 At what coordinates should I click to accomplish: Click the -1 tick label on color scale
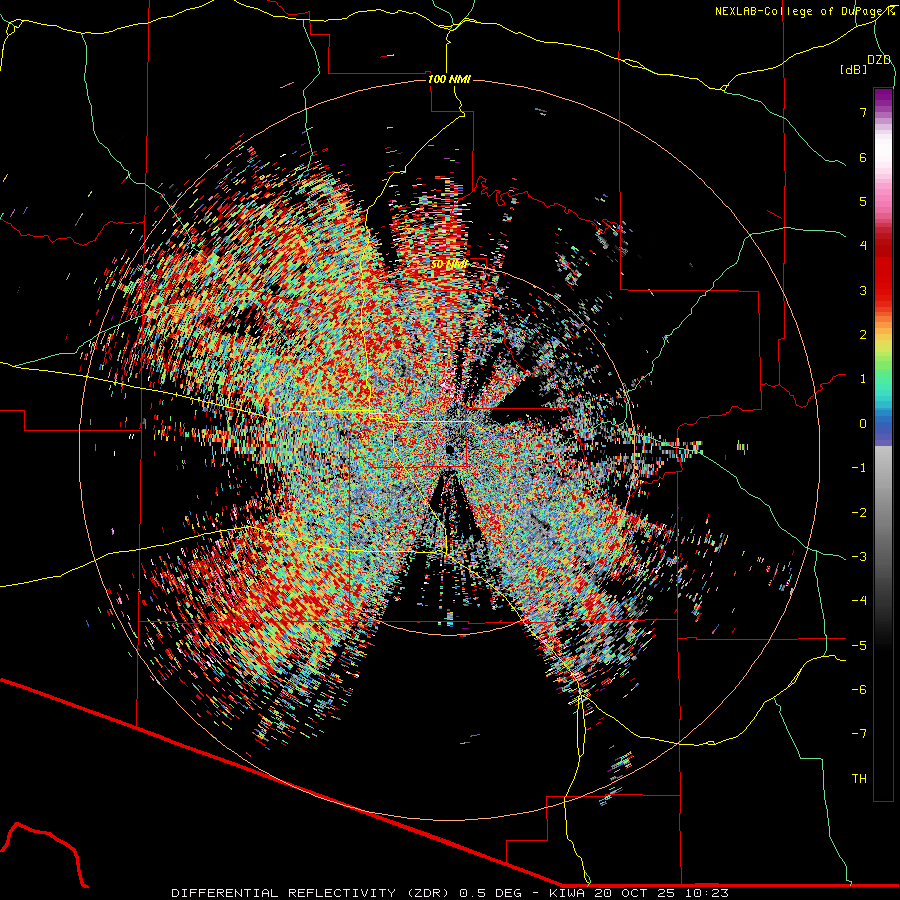859,468
